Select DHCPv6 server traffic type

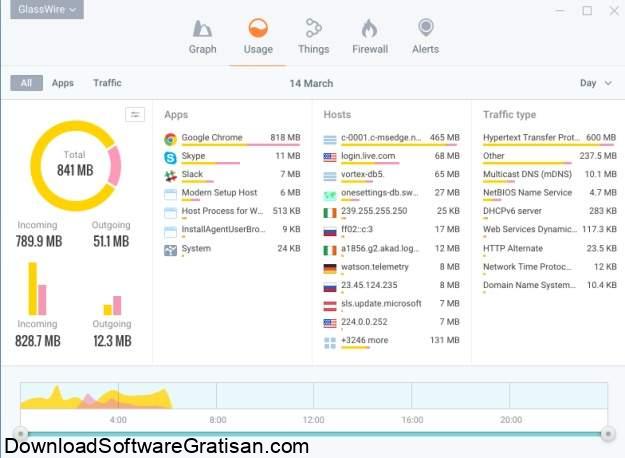550,212
